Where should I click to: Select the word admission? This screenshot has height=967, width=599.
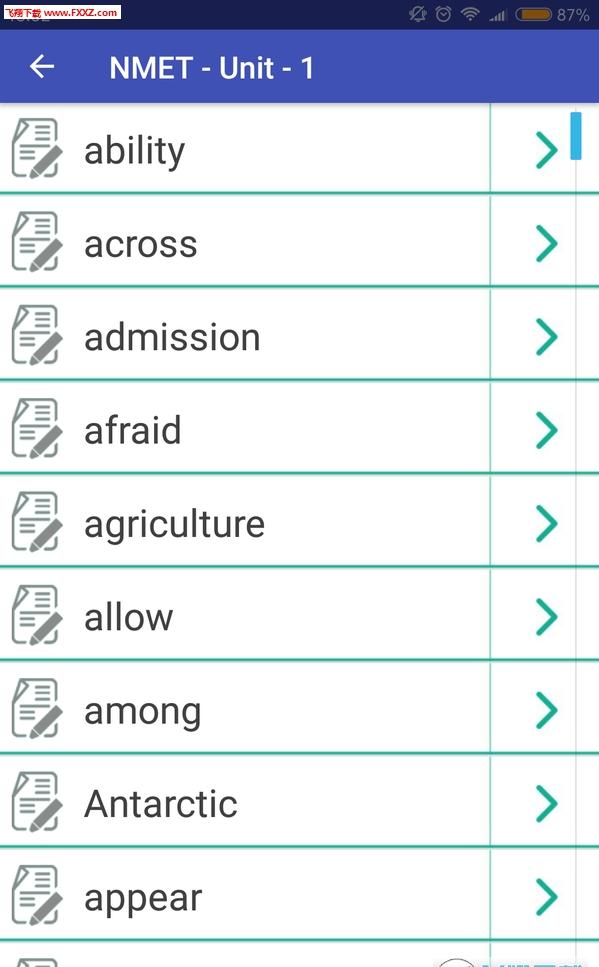[172, 337]
